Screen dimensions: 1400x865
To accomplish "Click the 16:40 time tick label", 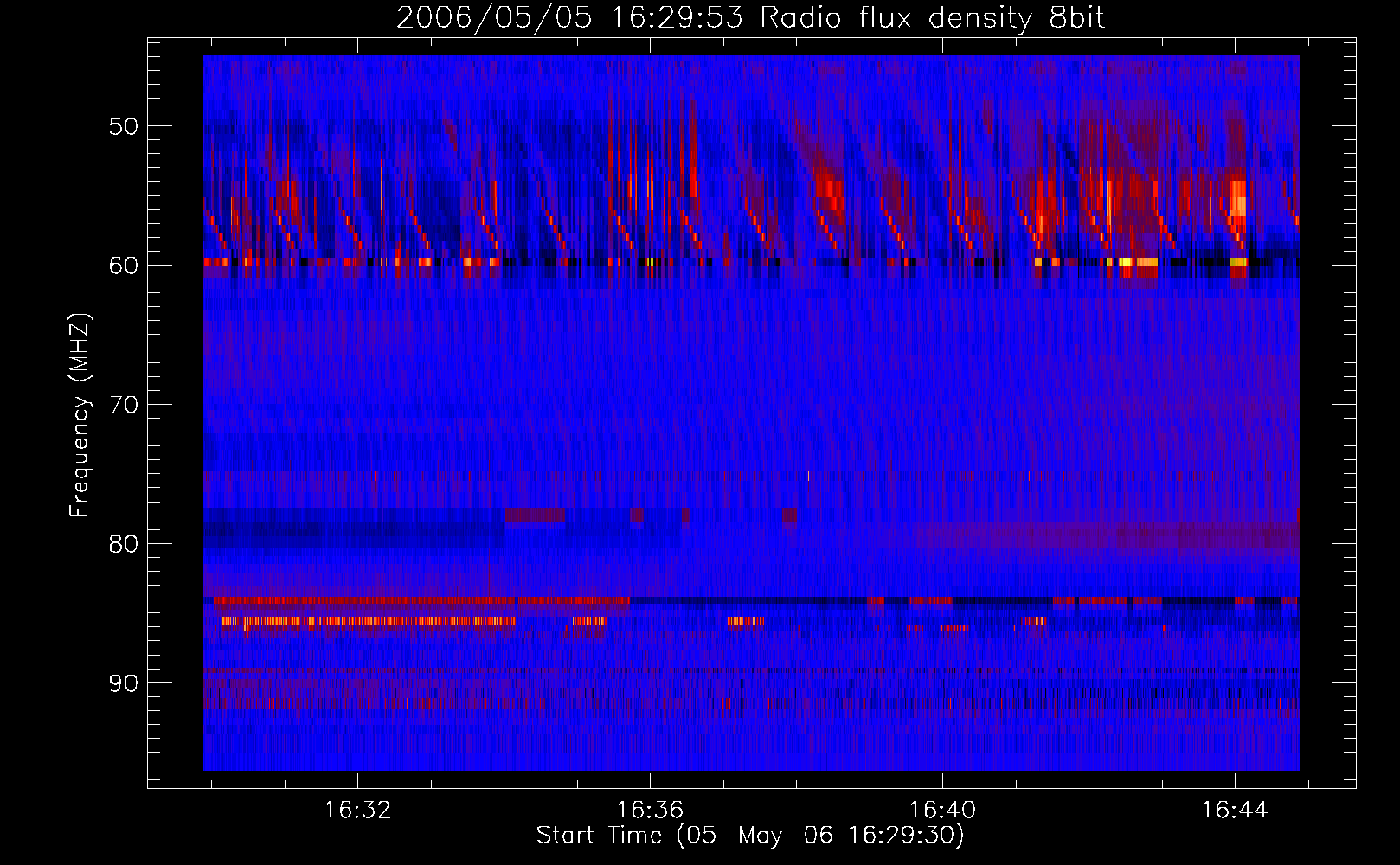I will [x=941, y=811].
